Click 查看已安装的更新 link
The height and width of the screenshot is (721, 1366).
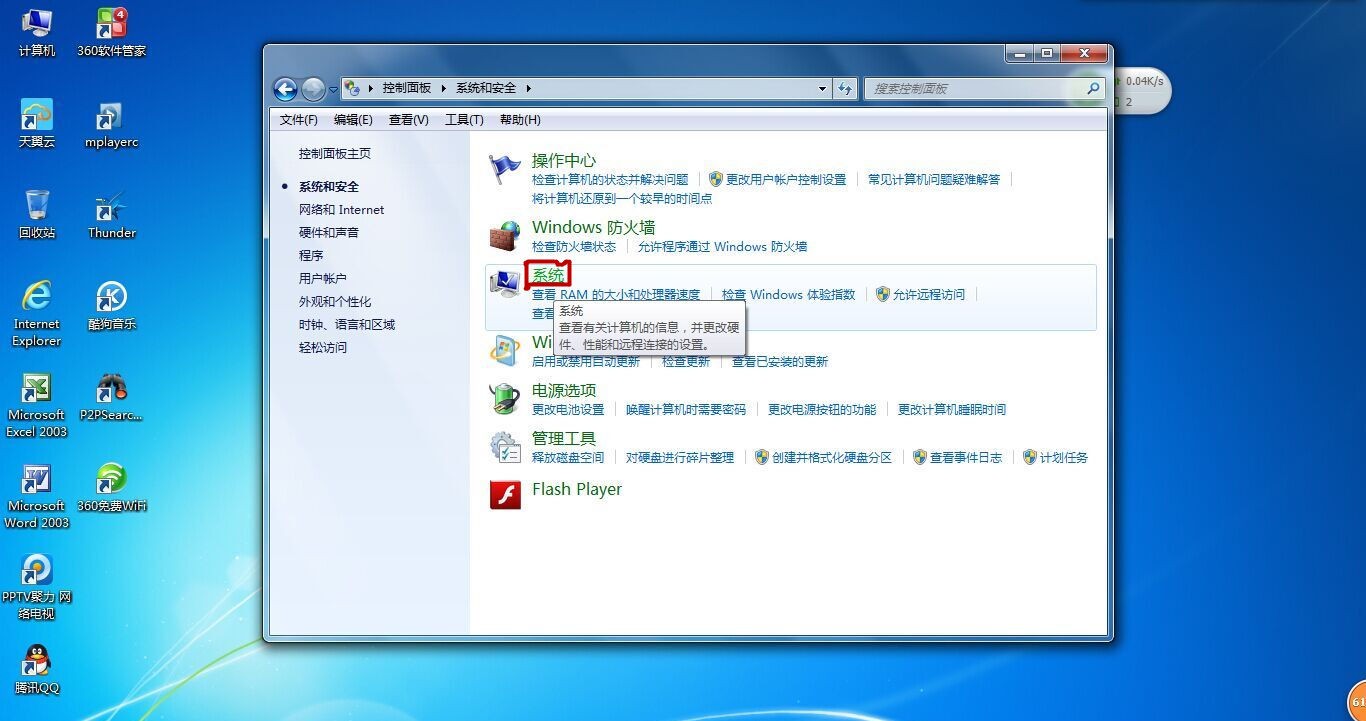(780, 362)
